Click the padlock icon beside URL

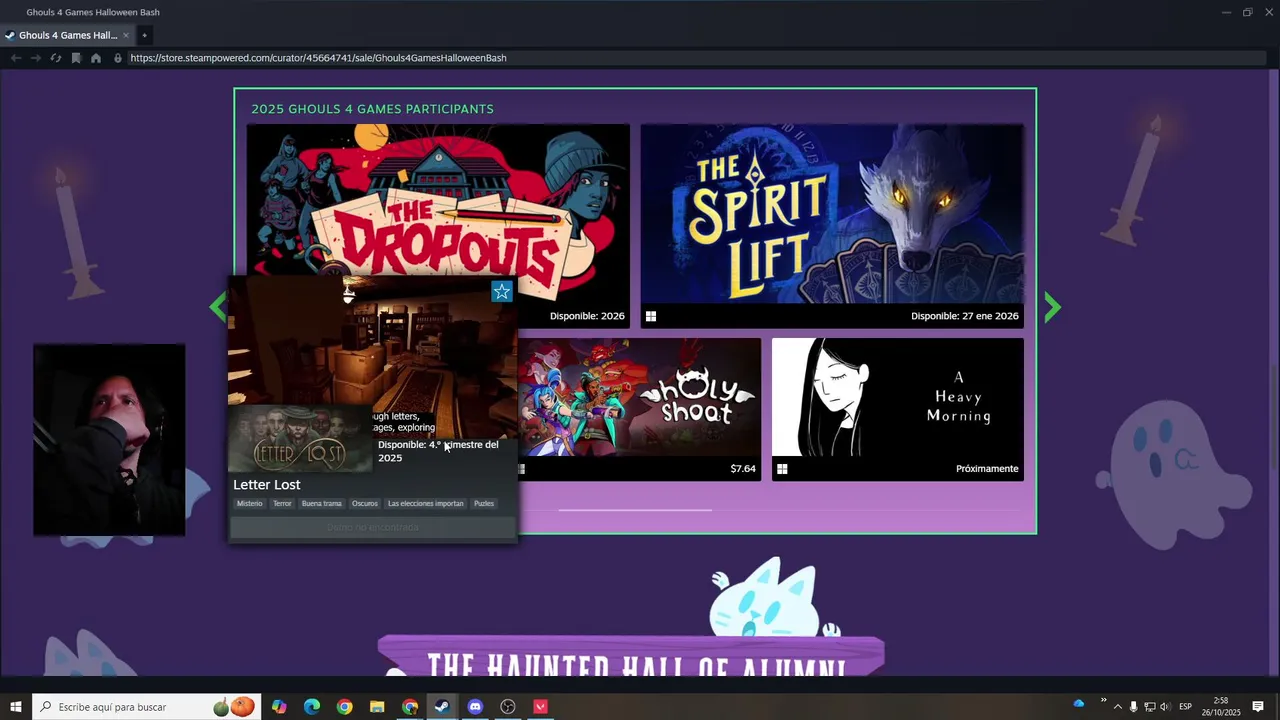(x=118, y=58)
